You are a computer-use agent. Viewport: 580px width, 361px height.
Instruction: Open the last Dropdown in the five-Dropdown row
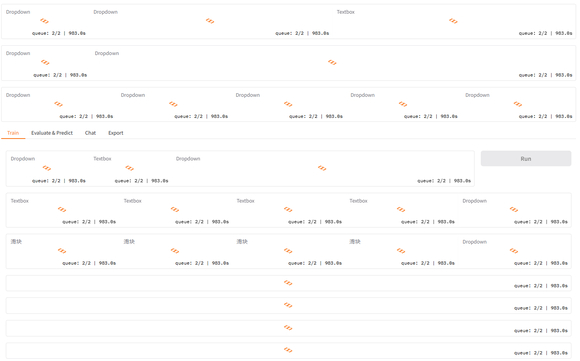pos(519,105)
